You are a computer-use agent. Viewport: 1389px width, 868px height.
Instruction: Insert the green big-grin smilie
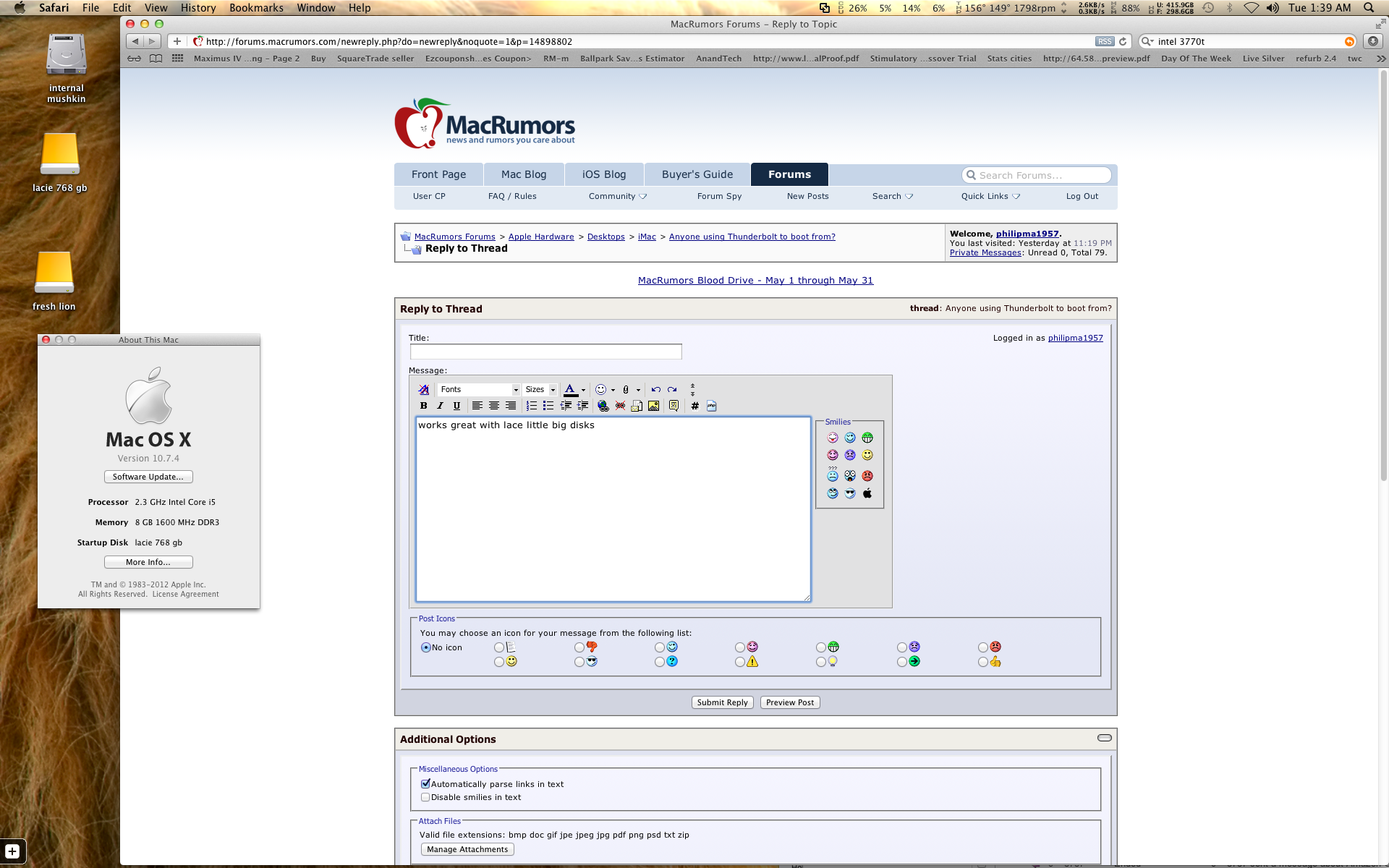(x=867, y=438)
